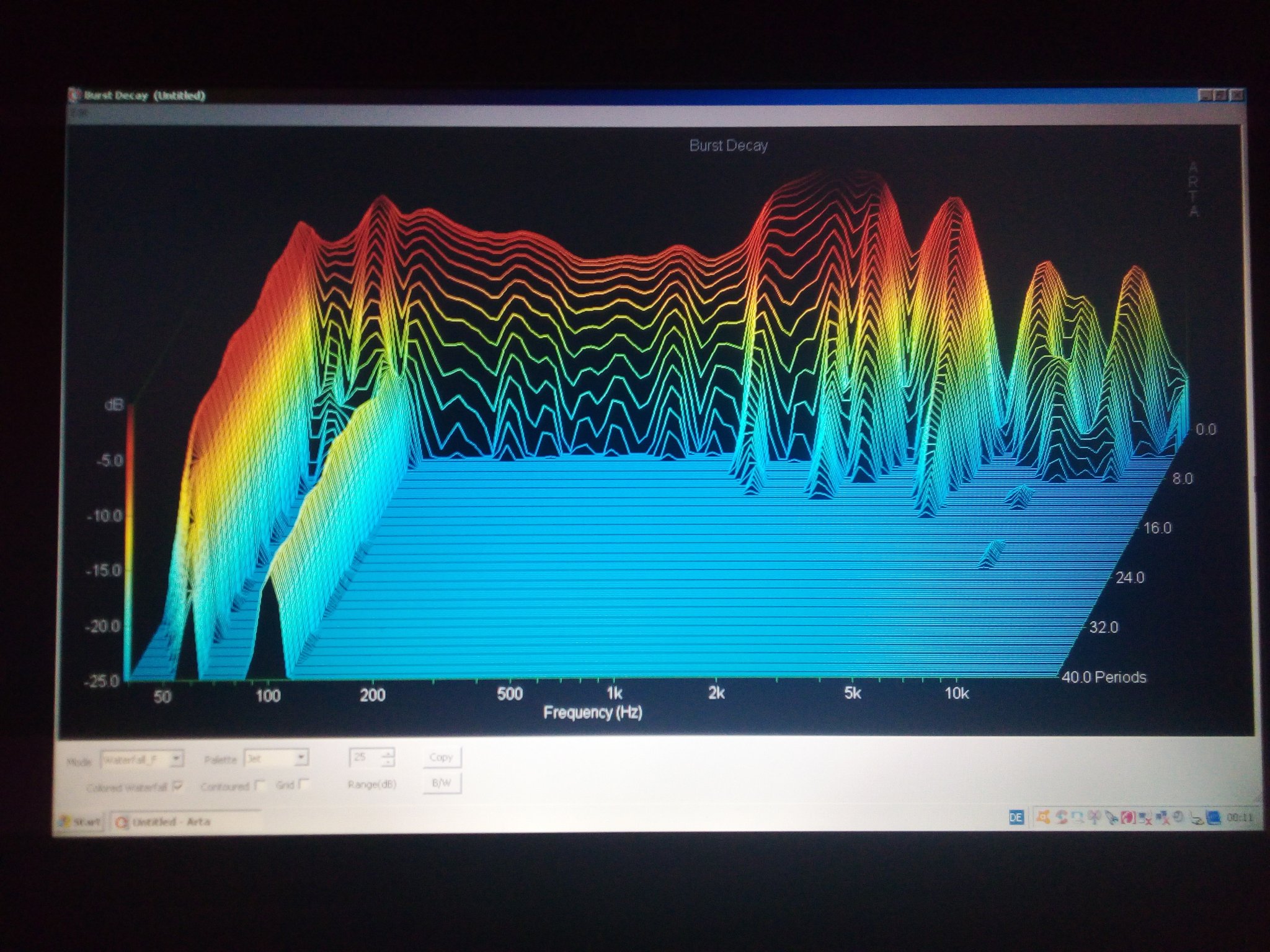Click the DE language indicator in taskbar
The width and height of the screenshot is (1270, 952).
pyautogui.click(x=1016, y=818)
